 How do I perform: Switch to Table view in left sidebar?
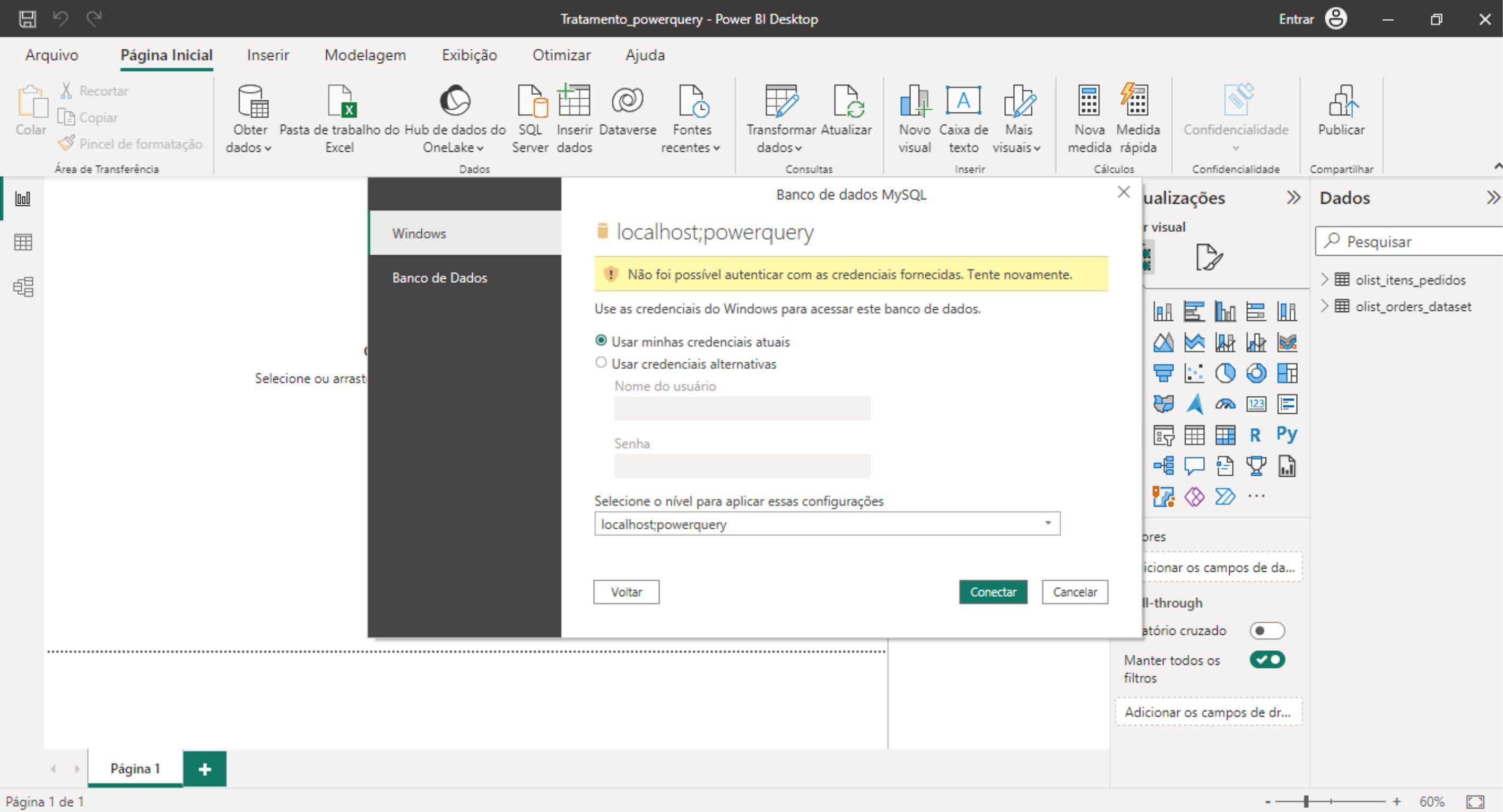tap(23, 242)
